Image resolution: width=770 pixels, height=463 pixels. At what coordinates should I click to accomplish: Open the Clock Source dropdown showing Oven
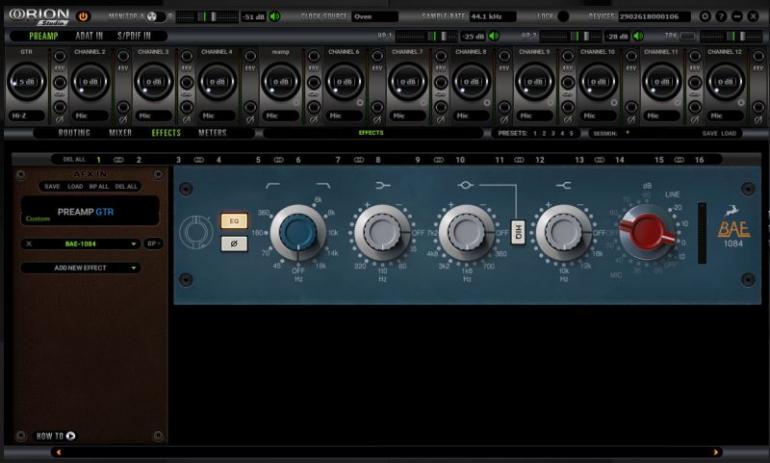pos(375,17)
